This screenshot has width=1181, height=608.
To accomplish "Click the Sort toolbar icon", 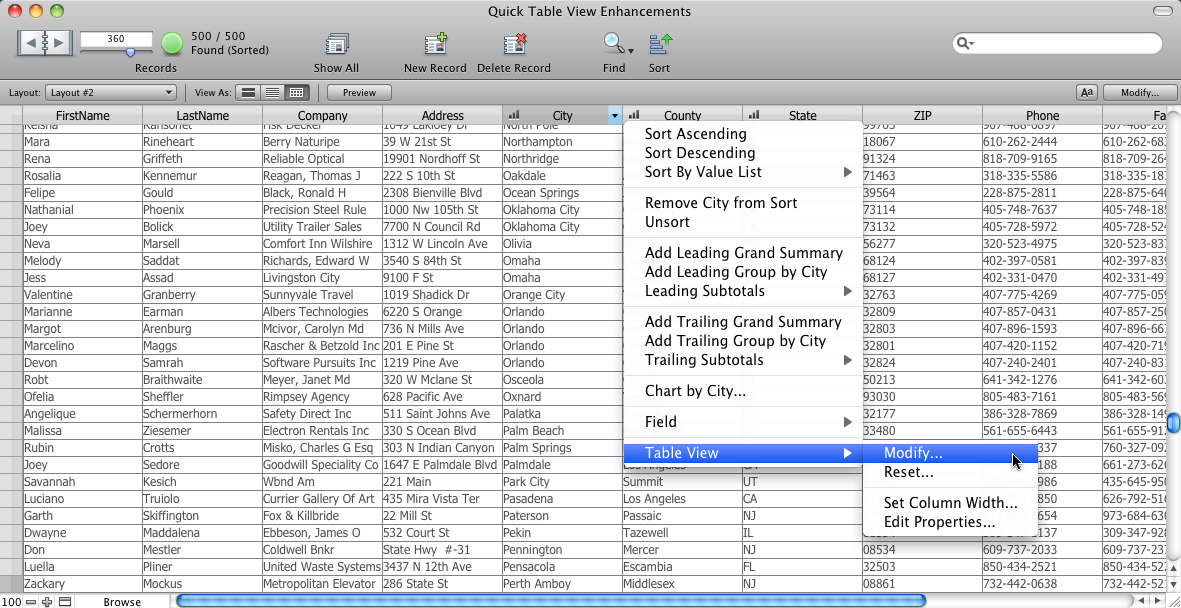I will pos(660,45).
